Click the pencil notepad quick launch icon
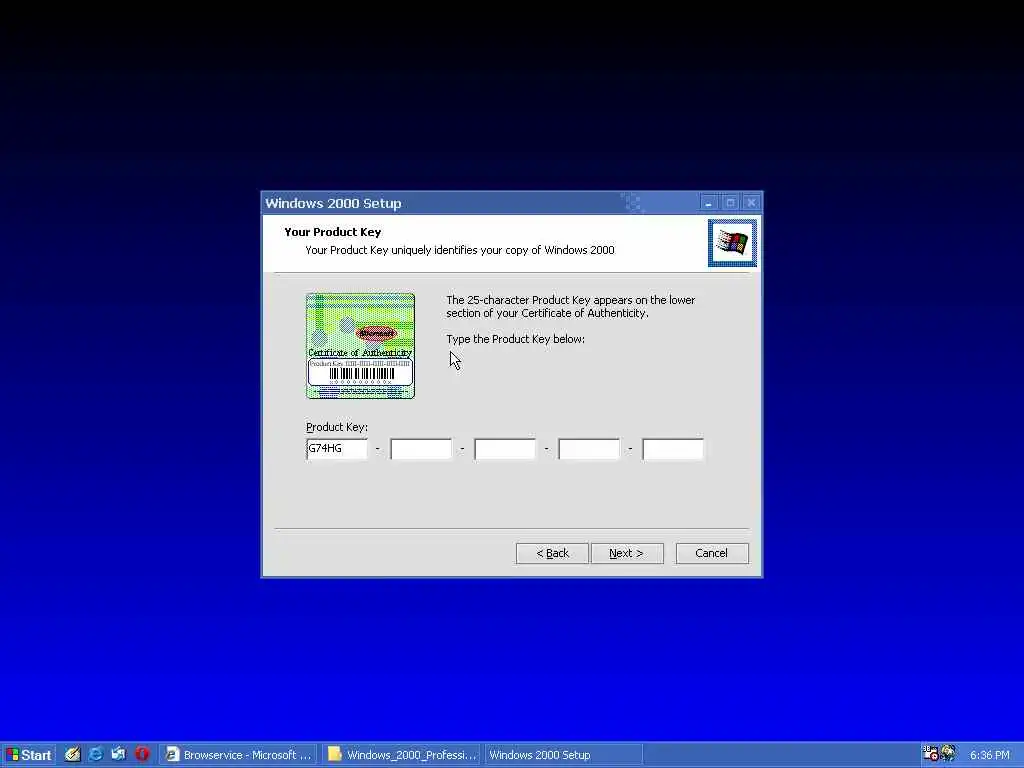The image size is (1024, 768). click(72, 754)
